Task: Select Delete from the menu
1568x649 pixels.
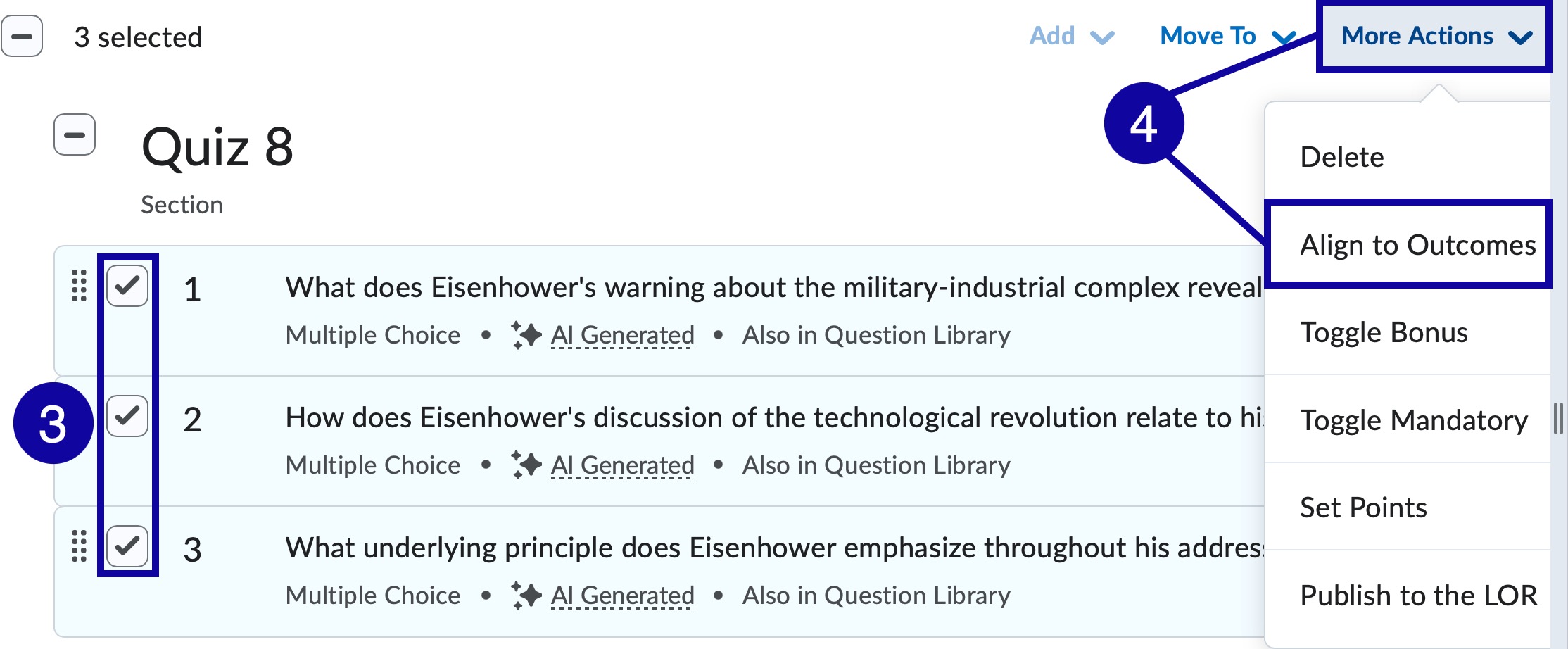Action: [x=1343, y=157]
